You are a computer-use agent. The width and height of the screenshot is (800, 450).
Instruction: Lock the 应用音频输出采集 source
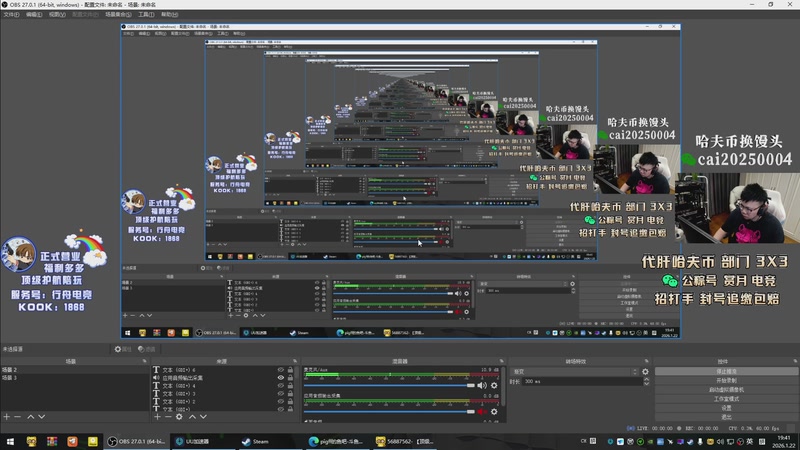pyautogui.click(x=290, y=378)
